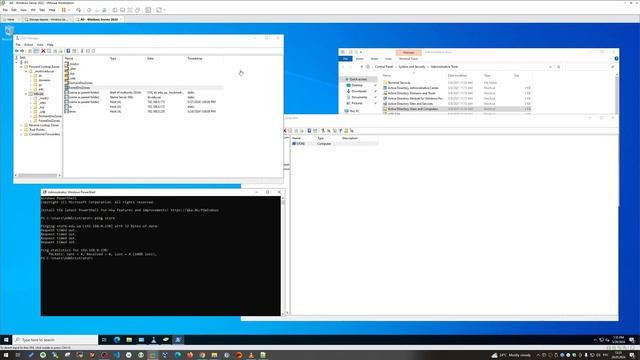Viewport: 640px width, 360px height.
Task: Open notification center in the VM taskbar
Action: (632, 340)
